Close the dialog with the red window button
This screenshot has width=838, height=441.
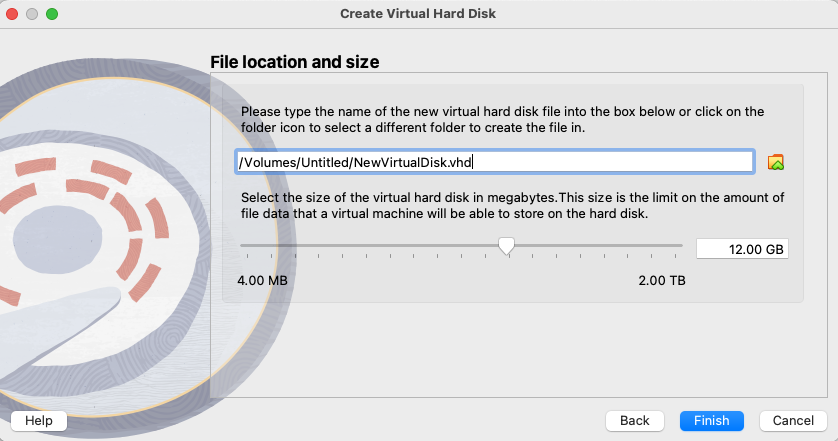[x=12, y=14]
